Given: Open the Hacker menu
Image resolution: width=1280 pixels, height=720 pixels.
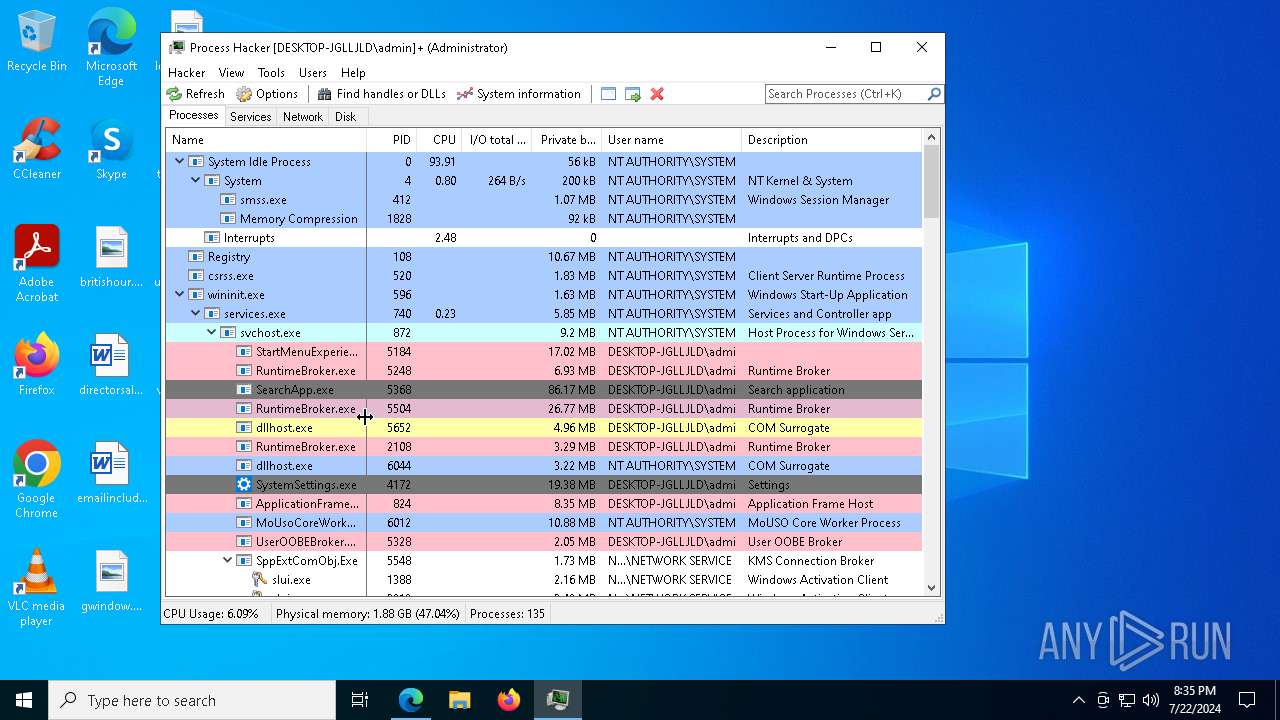Looking at the screenshot, I should point(187,73).
